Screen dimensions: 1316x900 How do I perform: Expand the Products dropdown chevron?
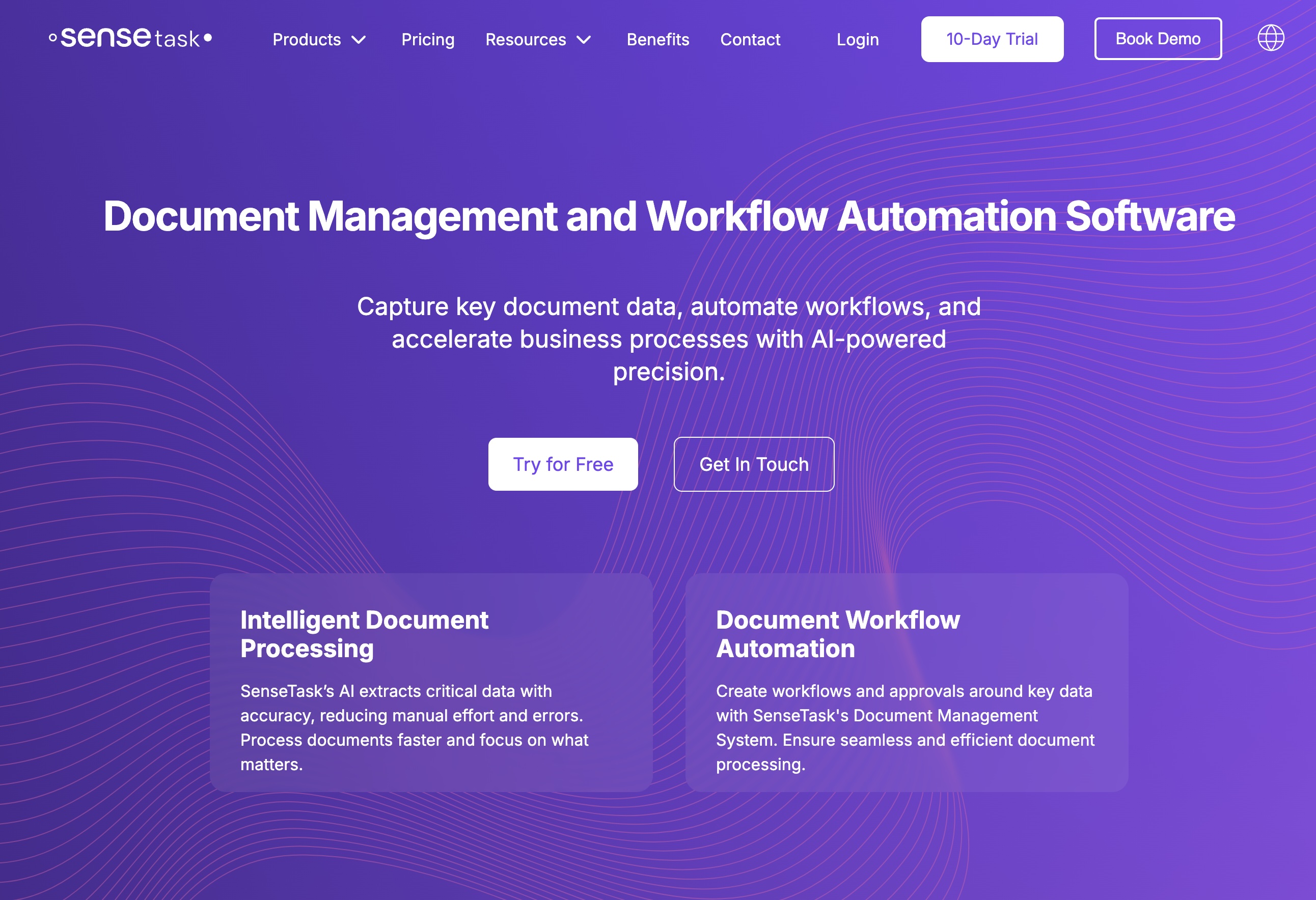[359, 40]
